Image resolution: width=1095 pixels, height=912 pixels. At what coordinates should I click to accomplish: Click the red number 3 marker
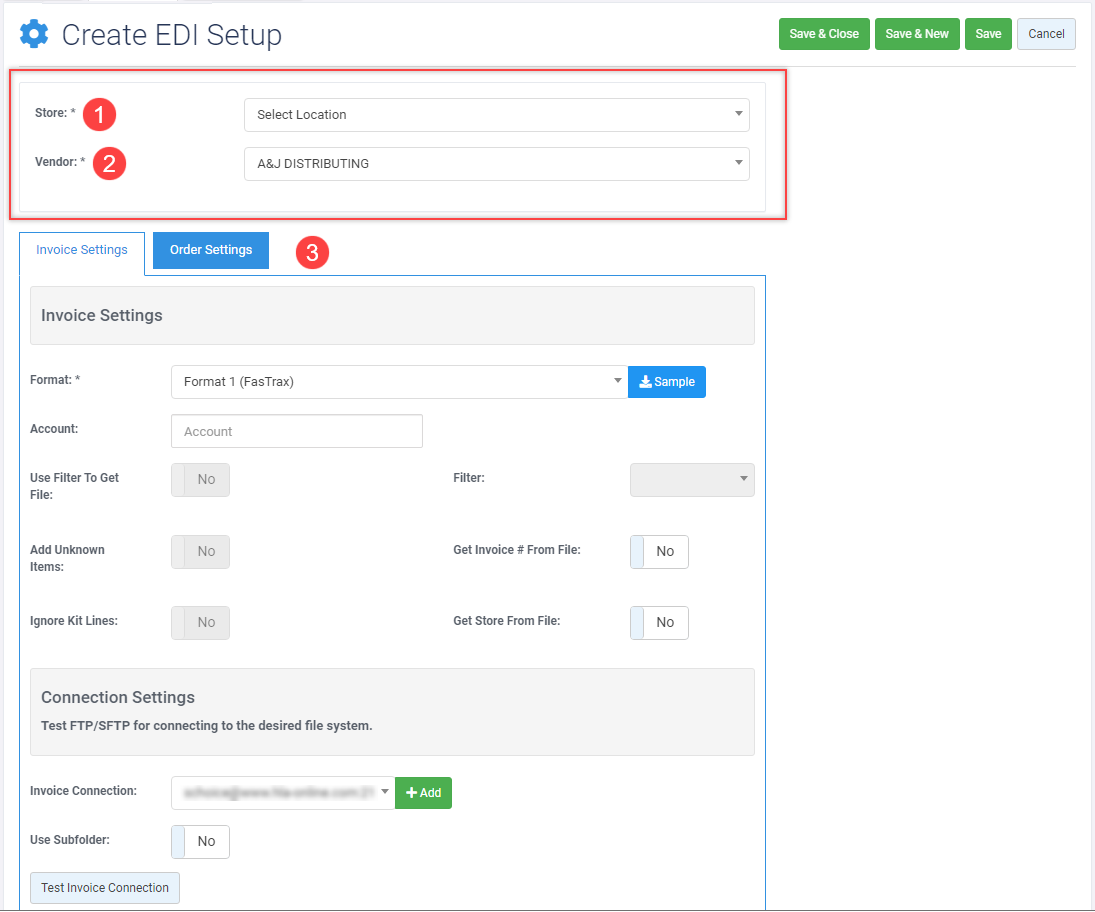click(312, 253)
